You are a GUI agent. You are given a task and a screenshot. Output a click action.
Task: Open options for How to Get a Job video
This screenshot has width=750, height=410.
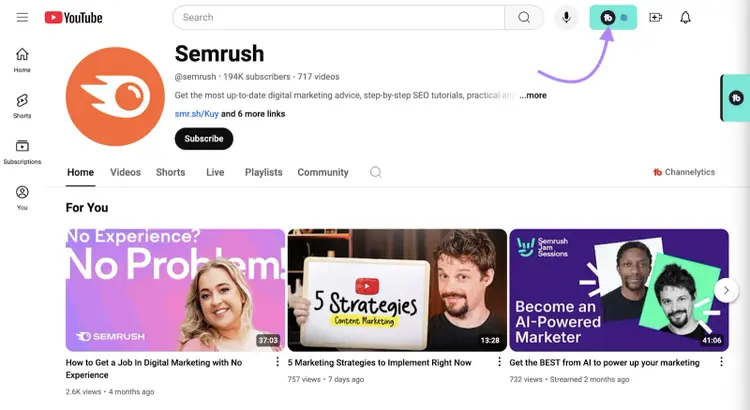click(x=277, y=362)
